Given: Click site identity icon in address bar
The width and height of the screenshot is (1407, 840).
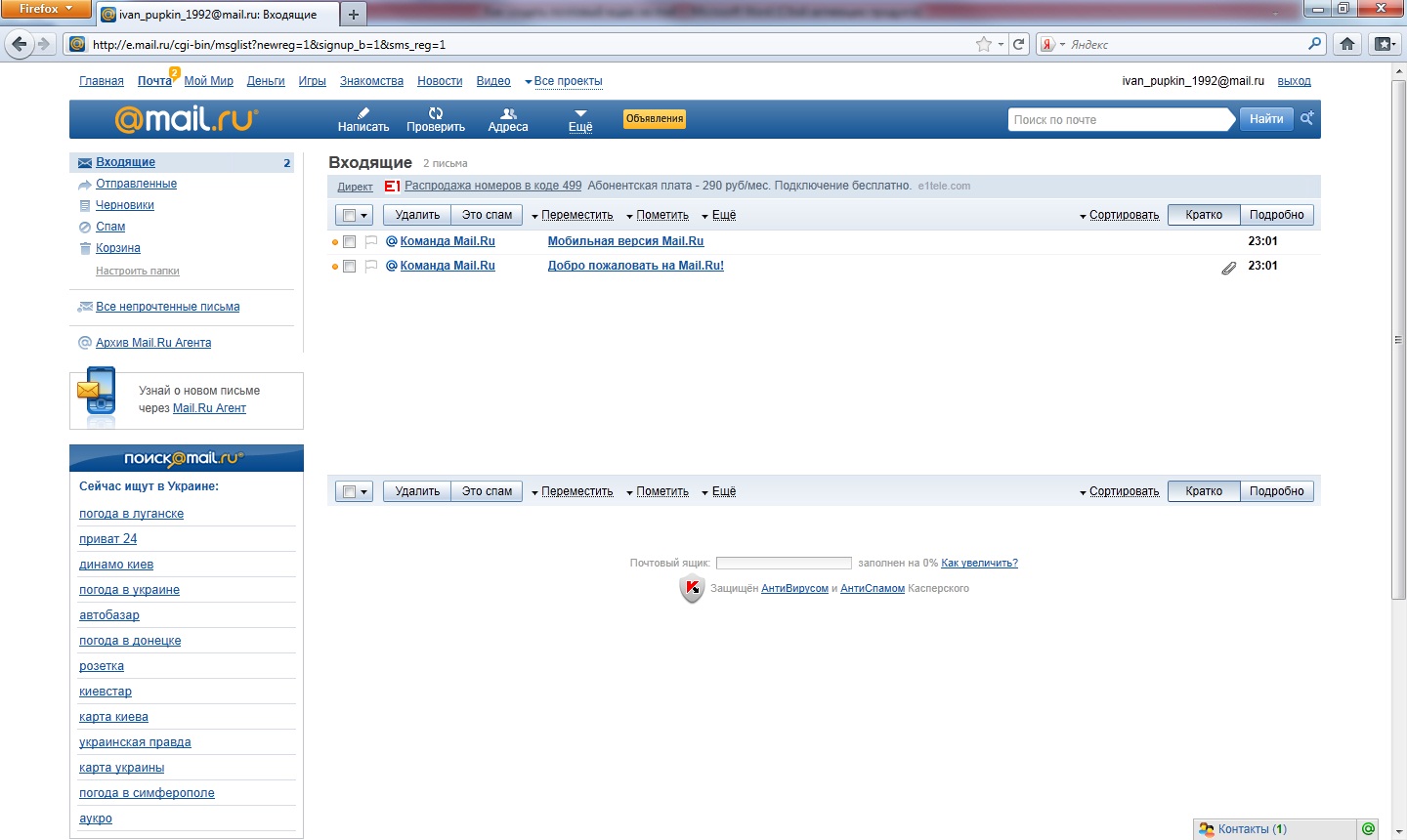Looking at the screenshot, I should 77,44.
